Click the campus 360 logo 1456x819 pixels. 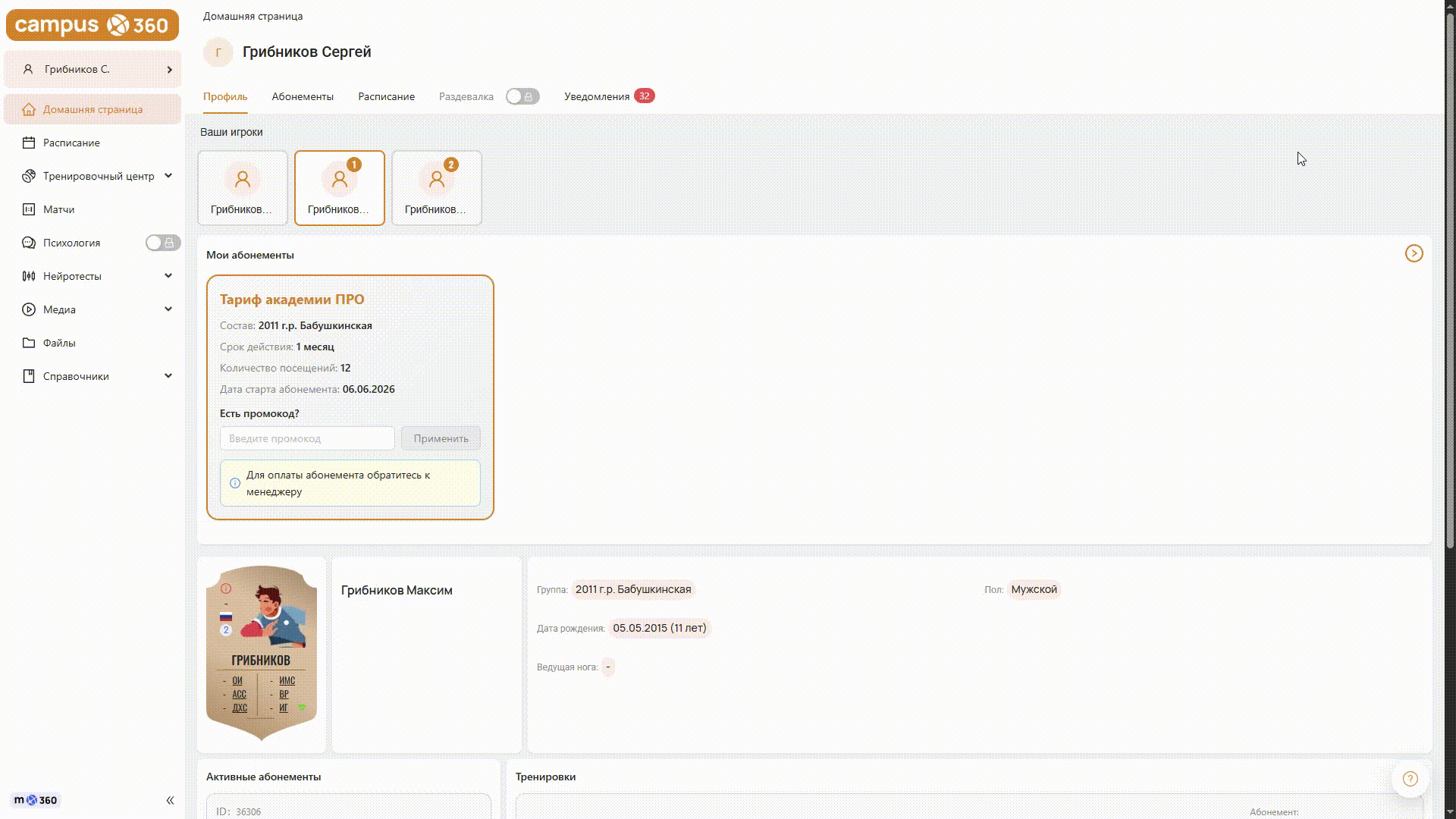click(x=93, y=25)
